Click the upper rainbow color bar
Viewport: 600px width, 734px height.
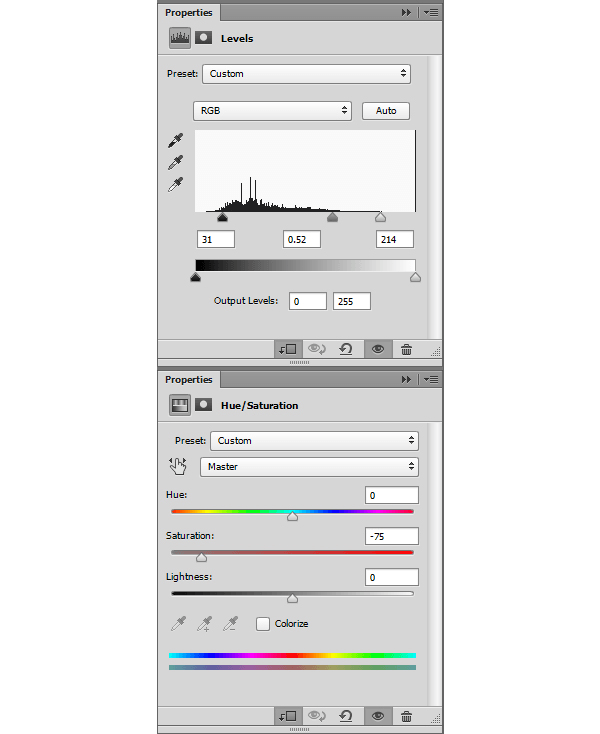click(293, 655)
